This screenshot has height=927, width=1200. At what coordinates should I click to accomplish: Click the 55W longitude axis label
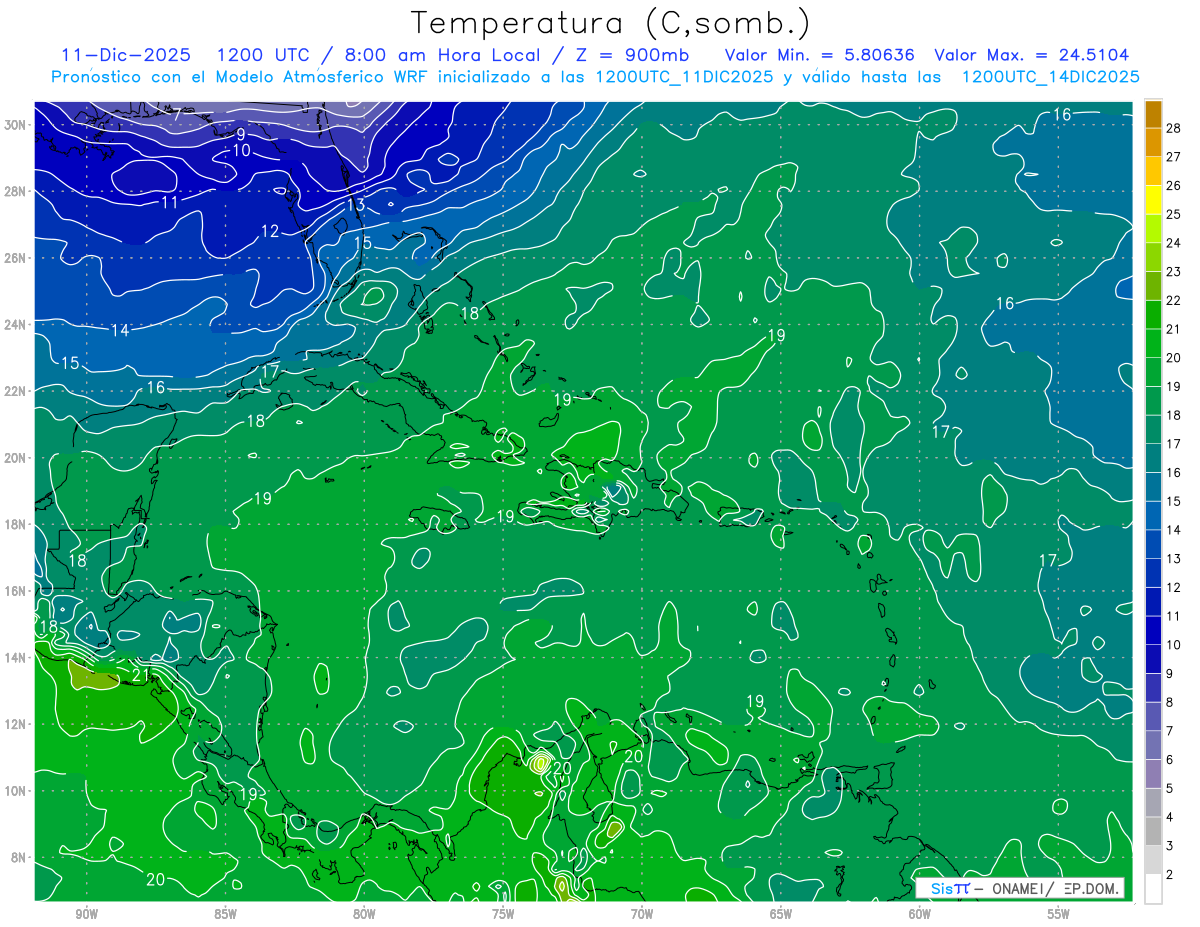tap(1059, 914)
